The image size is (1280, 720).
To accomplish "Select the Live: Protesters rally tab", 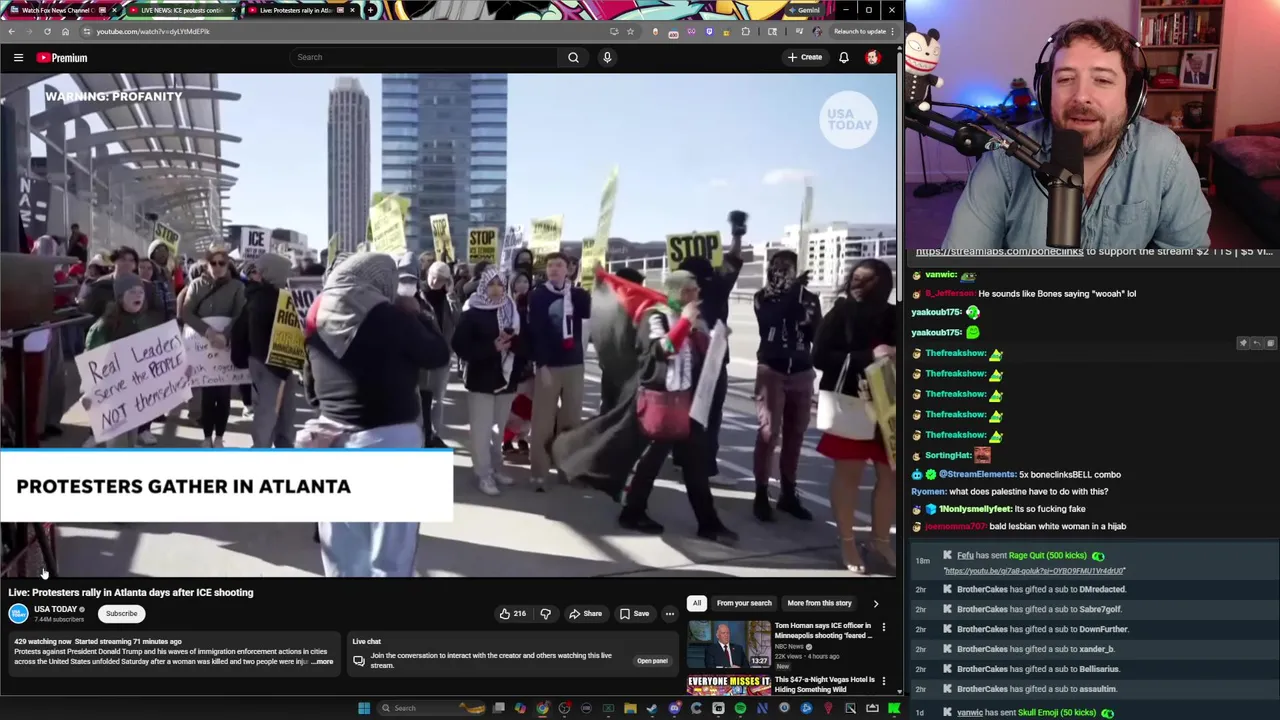I will (x=300, y=10).
